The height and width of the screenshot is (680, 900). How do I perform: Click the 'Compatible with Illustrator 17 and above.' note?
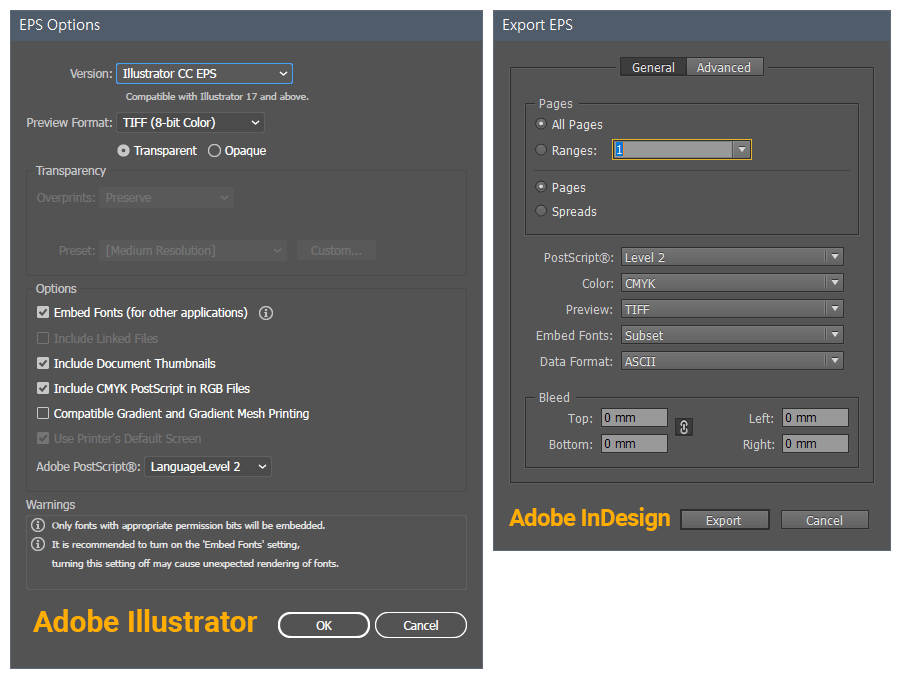tap(217, 96)
